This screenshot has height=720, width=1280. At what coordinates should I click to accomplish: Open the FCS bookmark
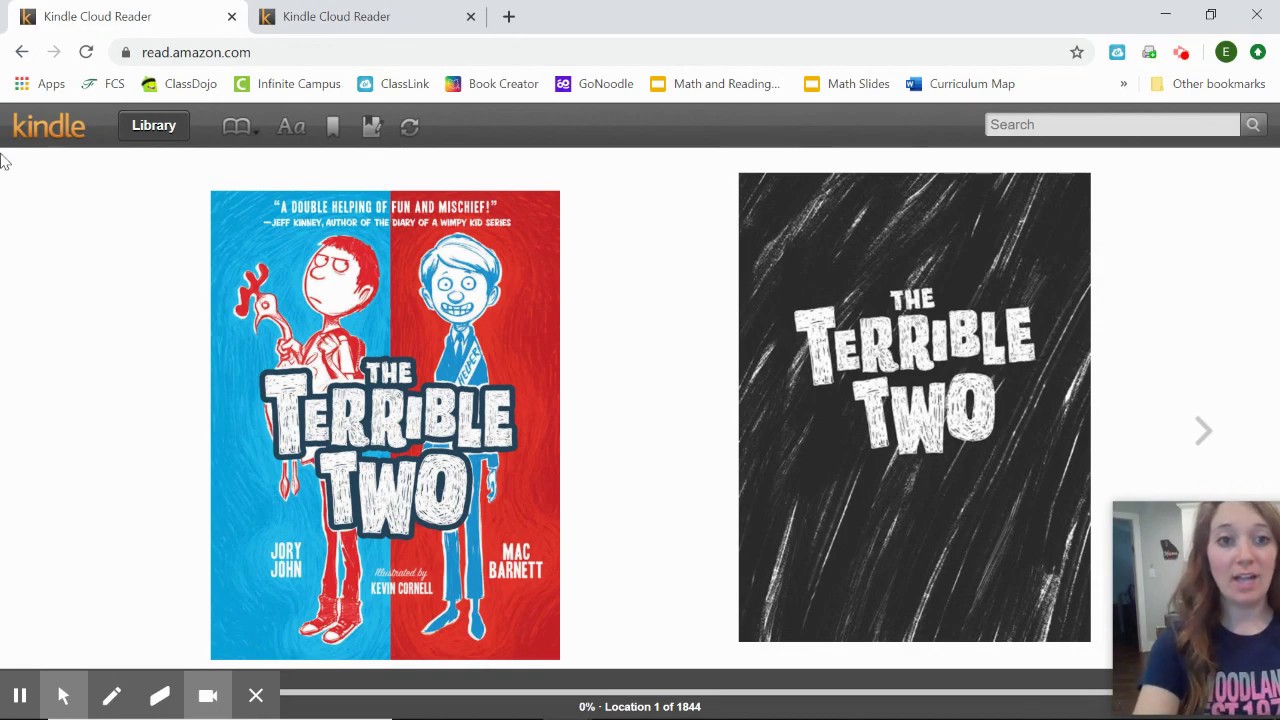pyautogui.click(x=104, y=84)
